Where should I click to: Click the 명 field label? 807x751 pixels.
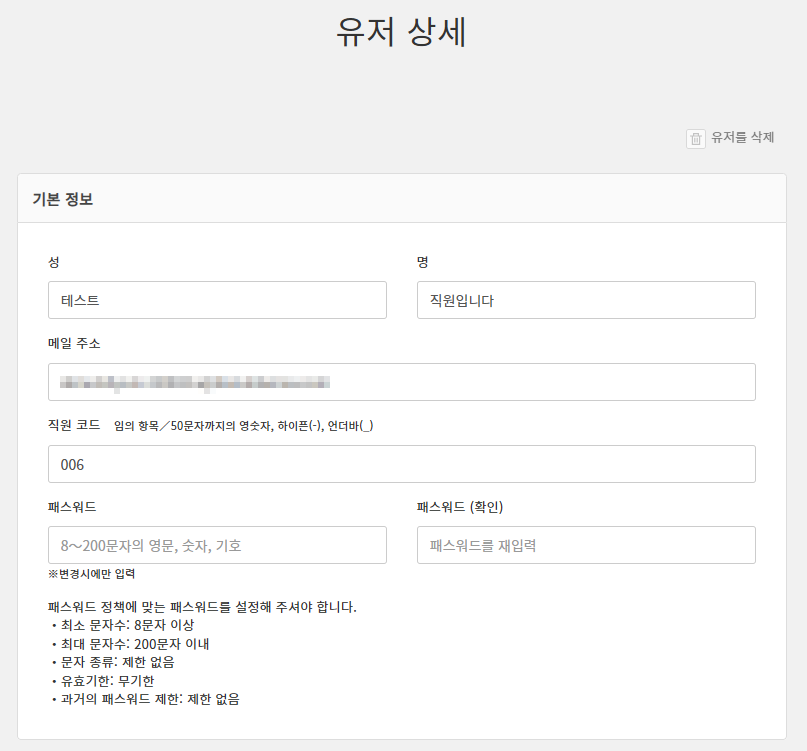click(423, 262)
